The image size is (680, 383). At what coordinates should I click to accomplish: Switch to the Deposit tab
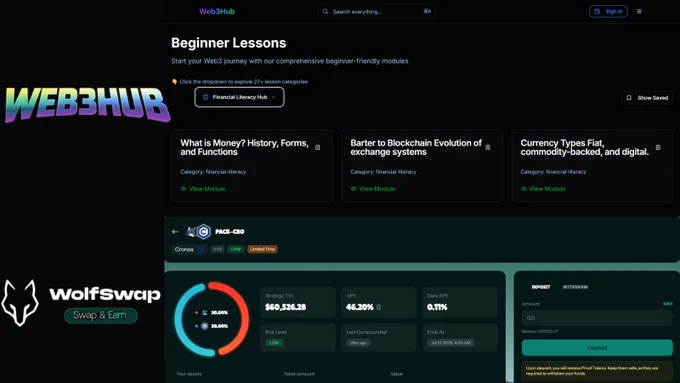click(541, 287)
